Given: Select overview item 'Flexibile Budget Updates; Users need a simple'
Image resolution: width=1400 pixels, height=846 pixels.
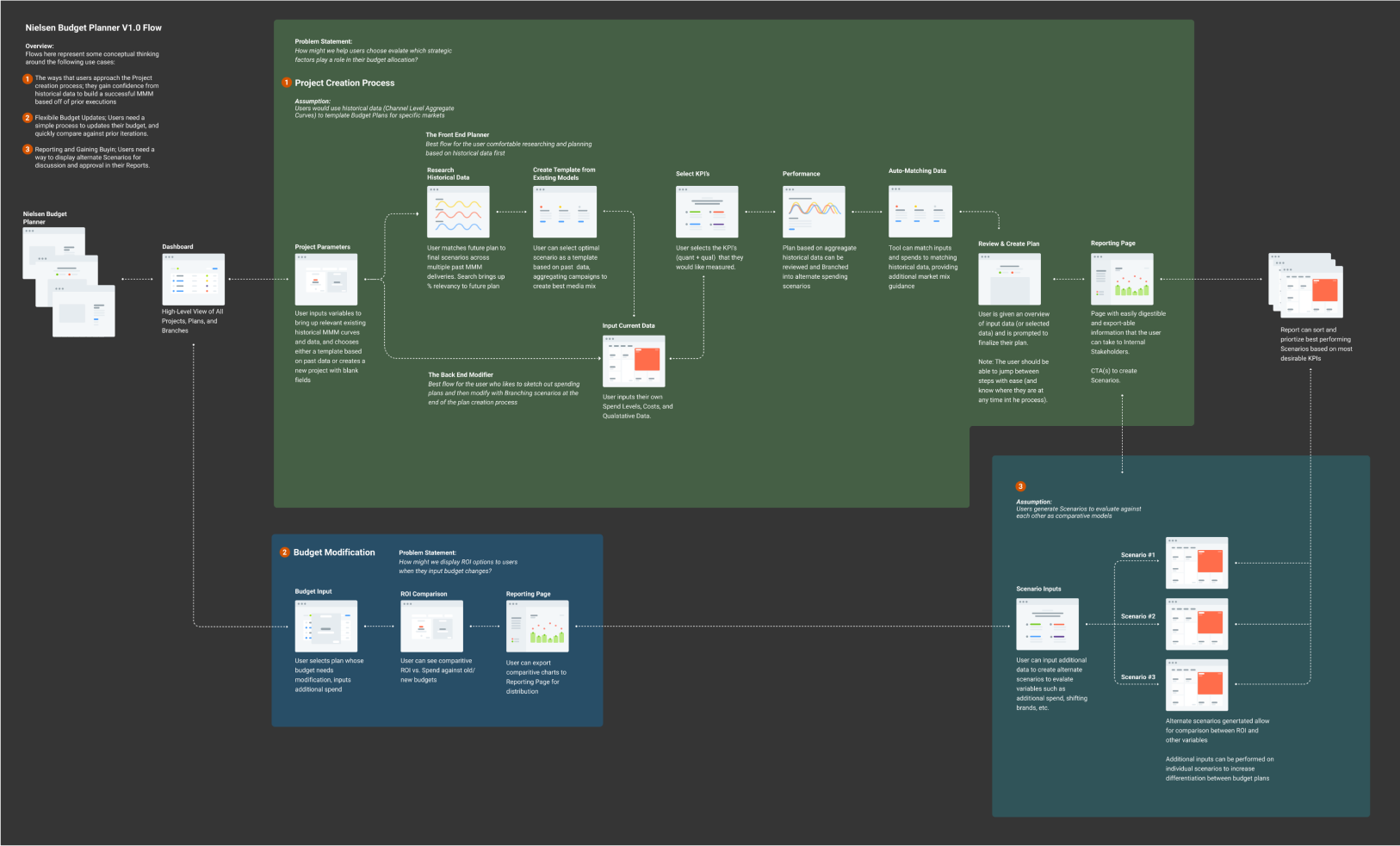Looking at the screenshot, I should point(96,126).
